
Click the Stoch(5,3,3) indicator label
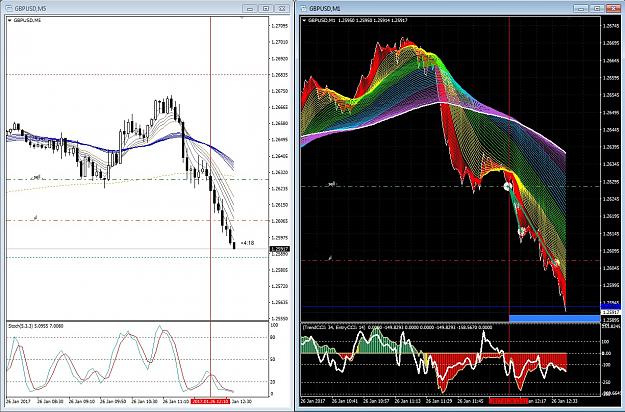[36, 326]
